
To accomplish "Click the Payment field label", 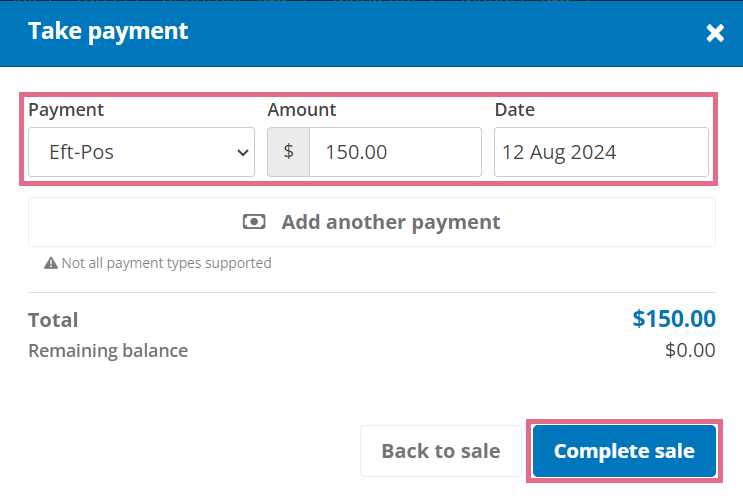I will pos(66,110).
